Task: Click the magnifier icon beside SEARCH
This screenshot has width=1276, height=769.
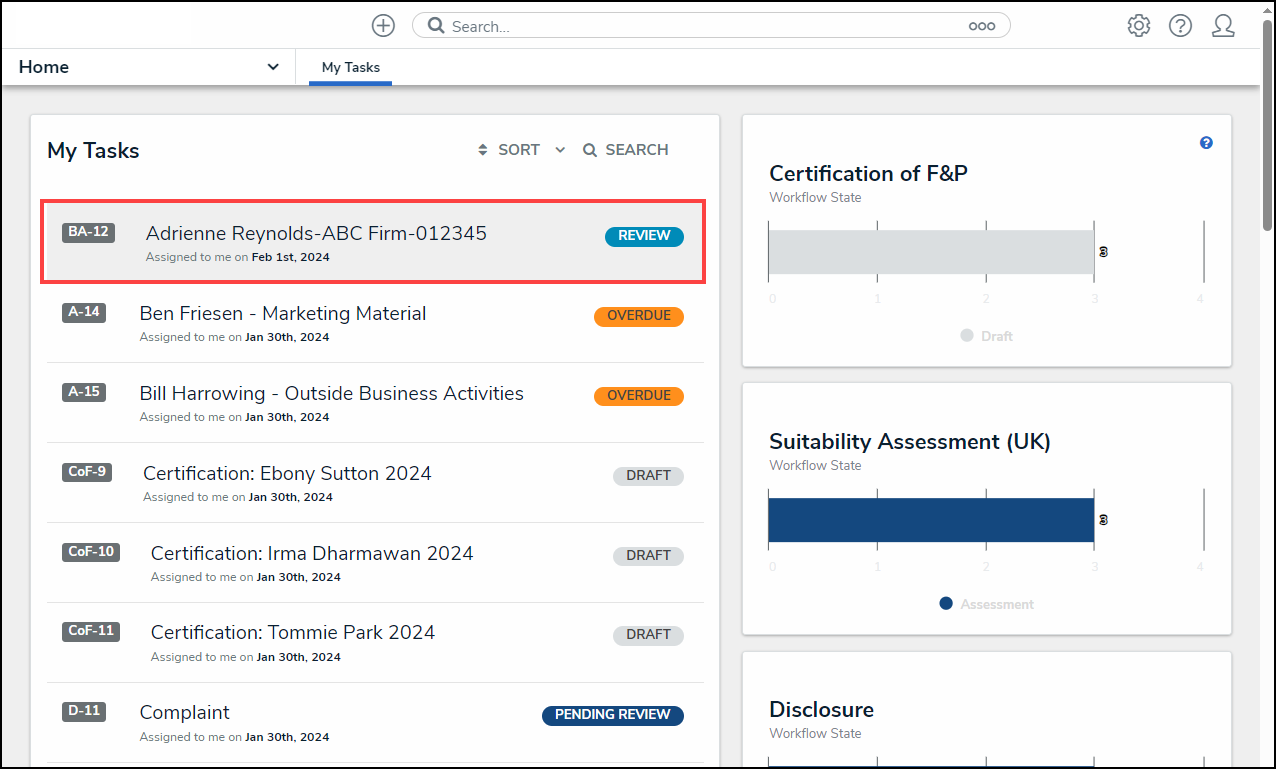Action: 590,150
